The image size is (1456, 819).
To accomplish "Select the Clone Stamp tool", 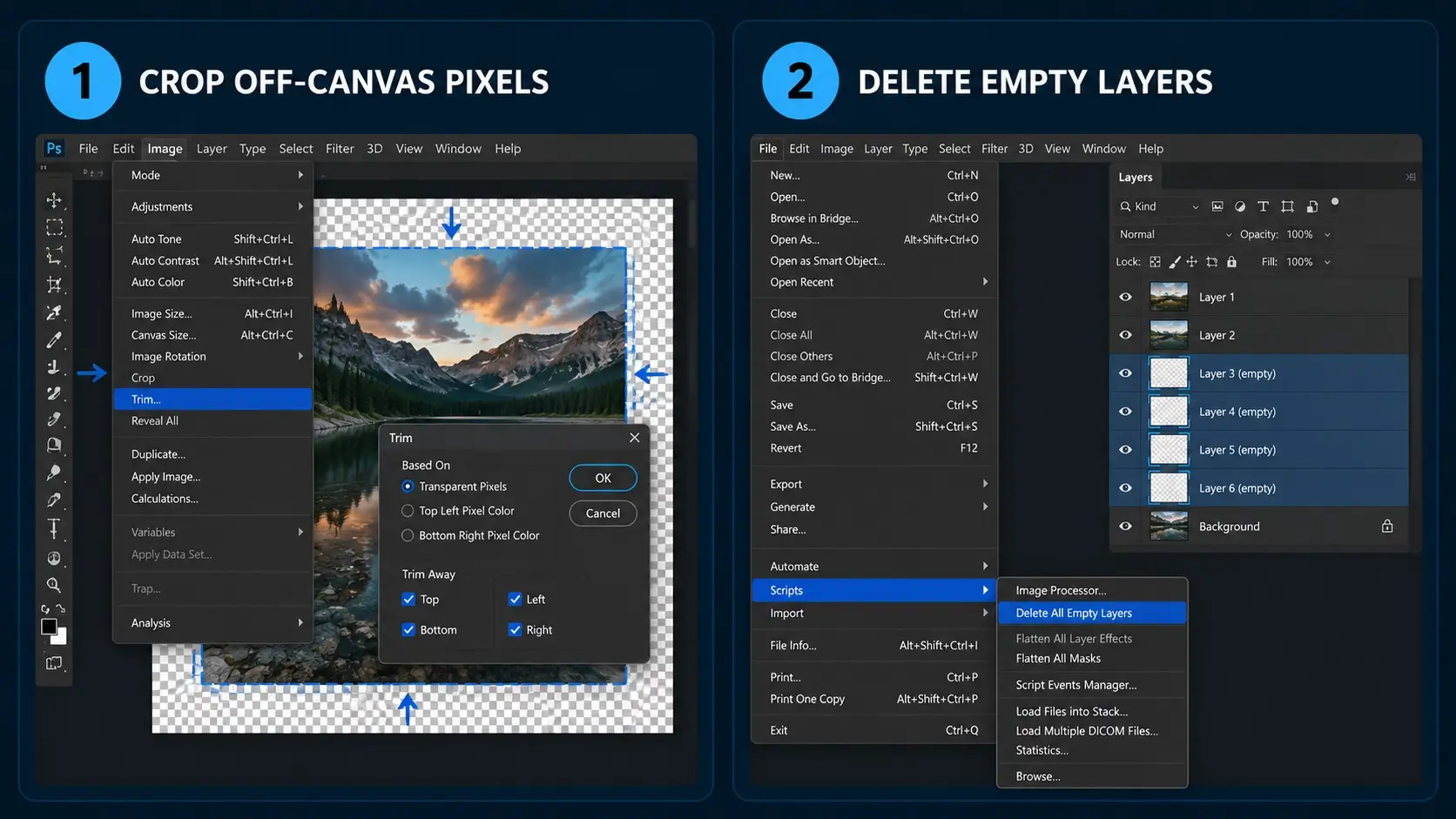I will pyautogui.click(x=54, y=367).
